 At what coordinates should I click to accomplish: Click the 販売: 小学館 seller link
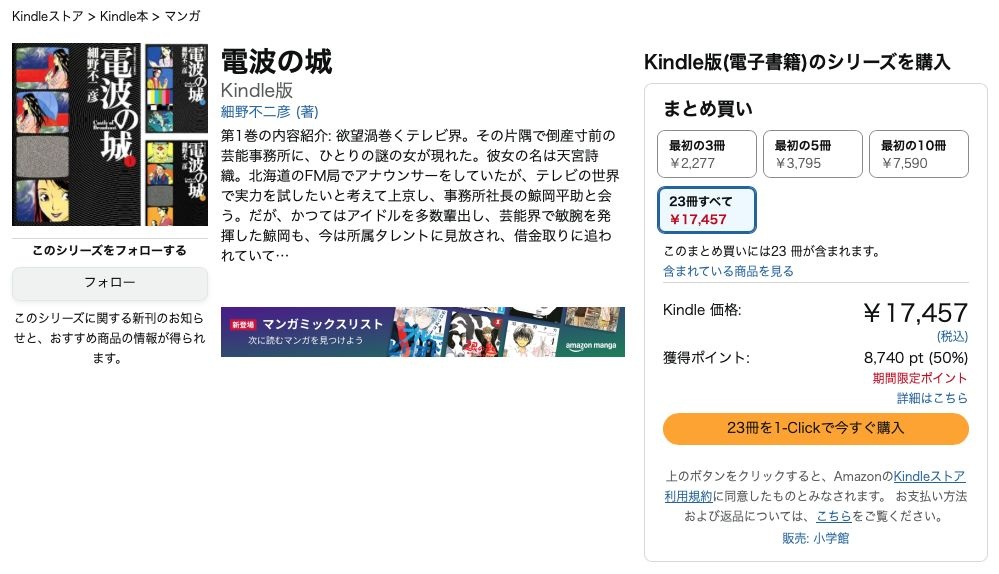[x=816, y=538]
